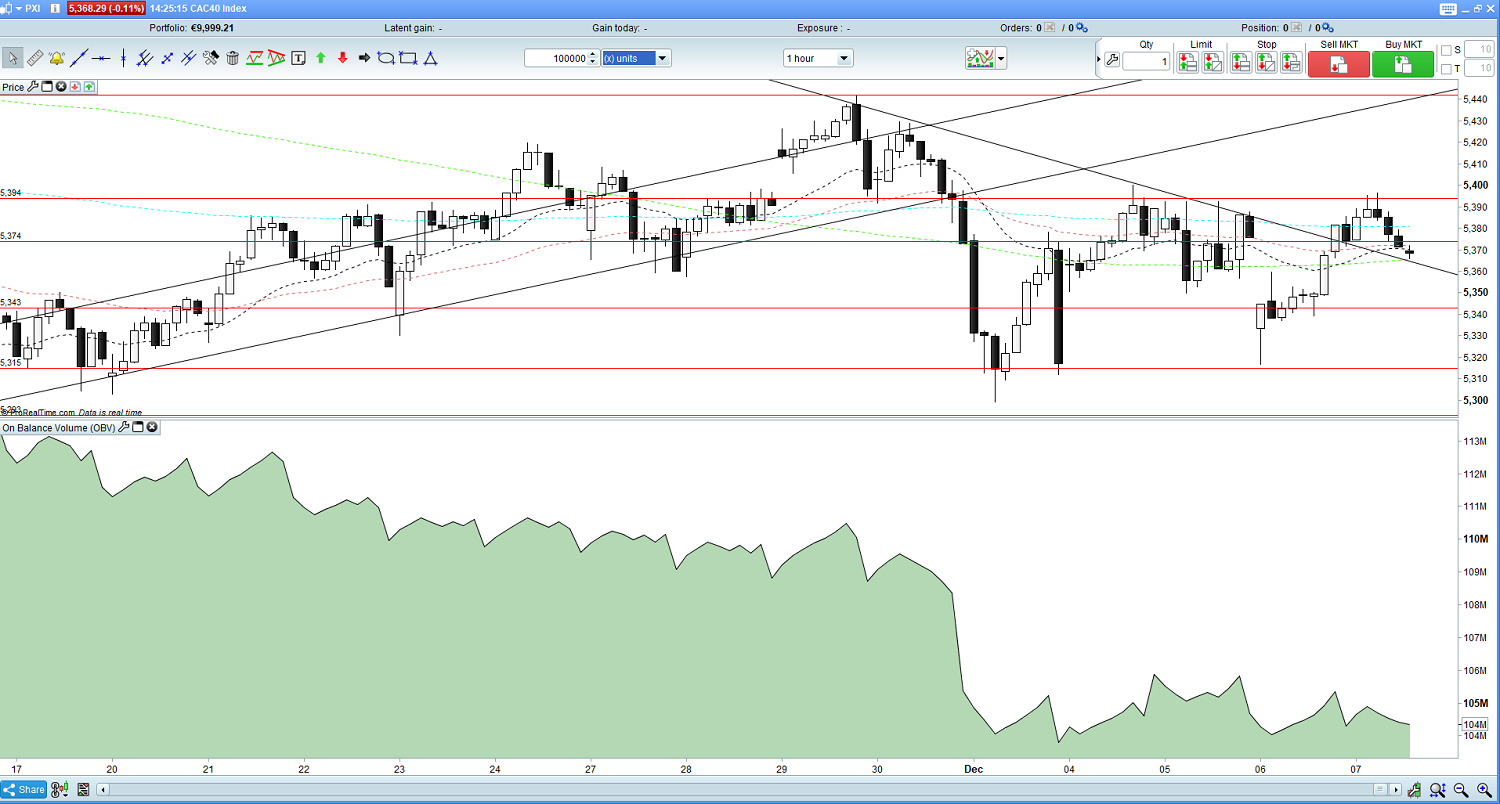This screenshot has height=804, width=1500.
Task: Click the instrument info icon beside PXI
Action: point(57,8)
